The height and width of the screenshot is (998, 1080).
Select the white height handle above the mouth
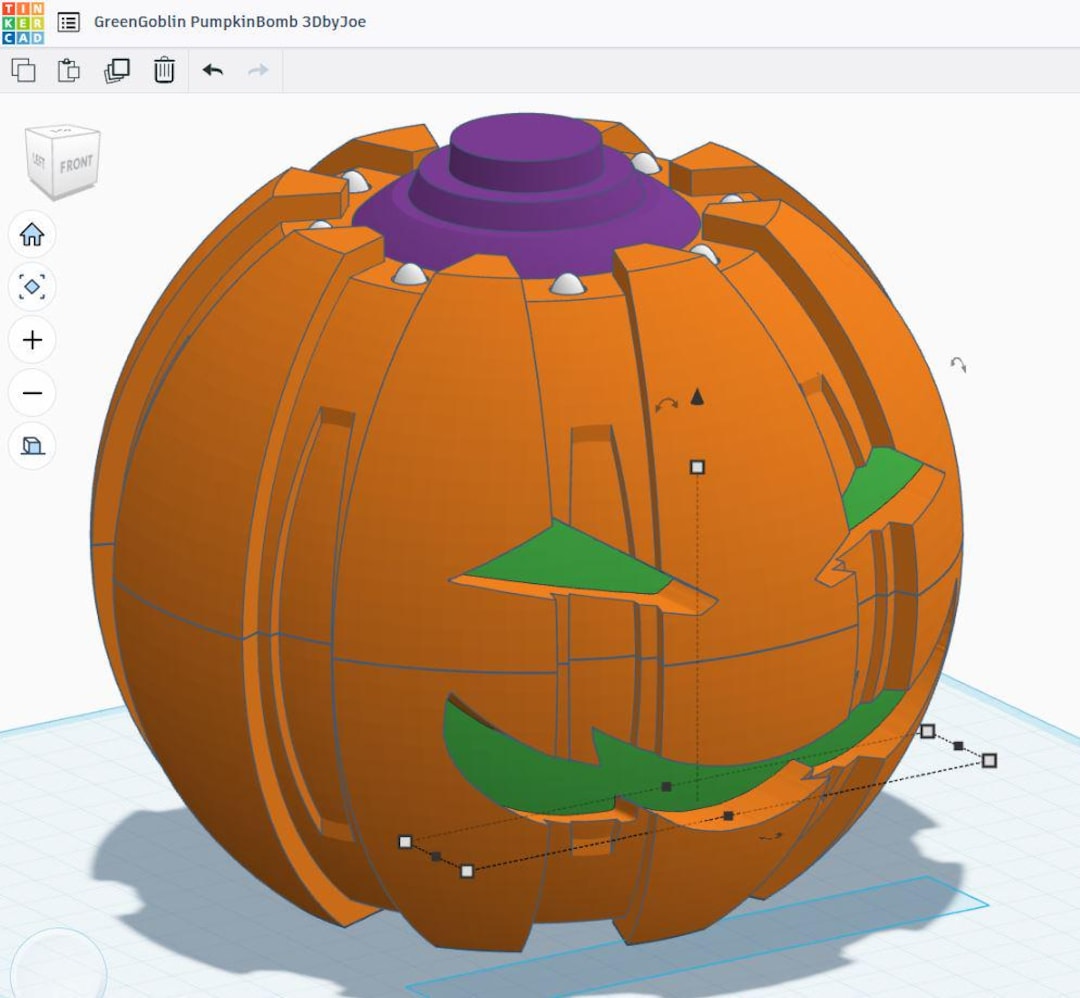point(697,468)
